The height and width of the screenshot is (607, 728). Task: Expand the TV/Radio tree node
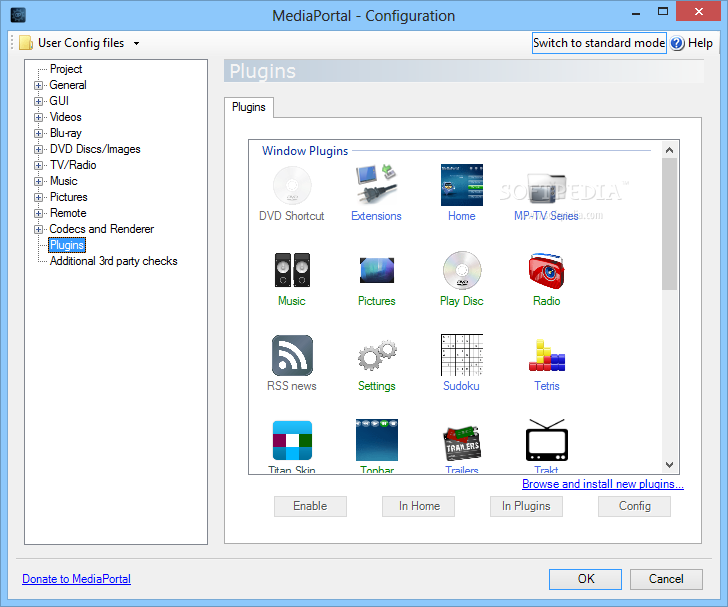click(39, 165)
